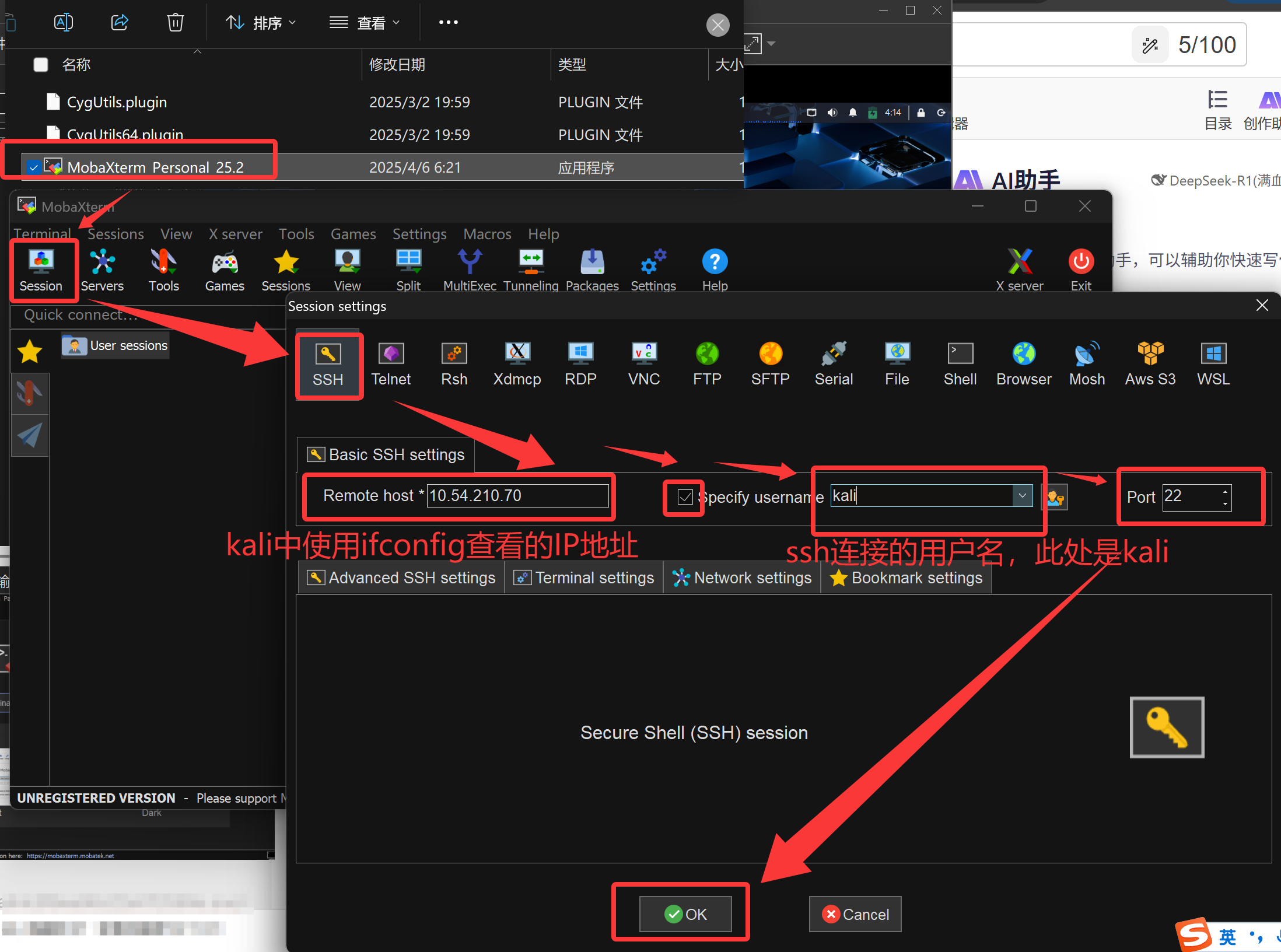Open the Session toolbar button
The width and height of the screenshot is (1281, 952).
coord(41,271)
